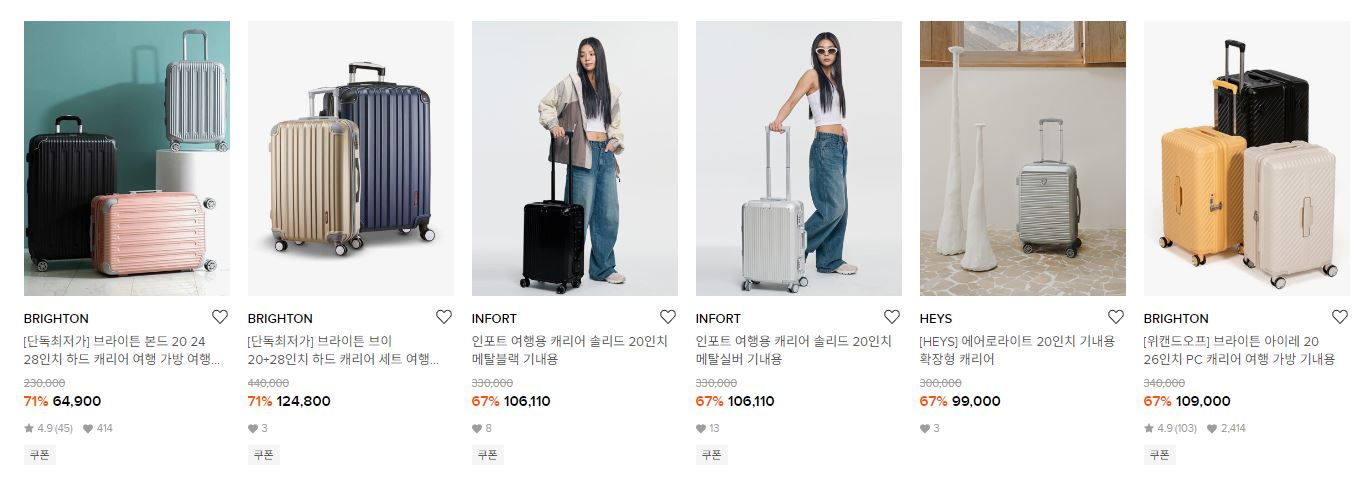This screenshot has width=1368, height=491.
Task: Click the 쿠폰 badge under the 109,000 product
Action: pyautogui.click(x=1160, y=454)
